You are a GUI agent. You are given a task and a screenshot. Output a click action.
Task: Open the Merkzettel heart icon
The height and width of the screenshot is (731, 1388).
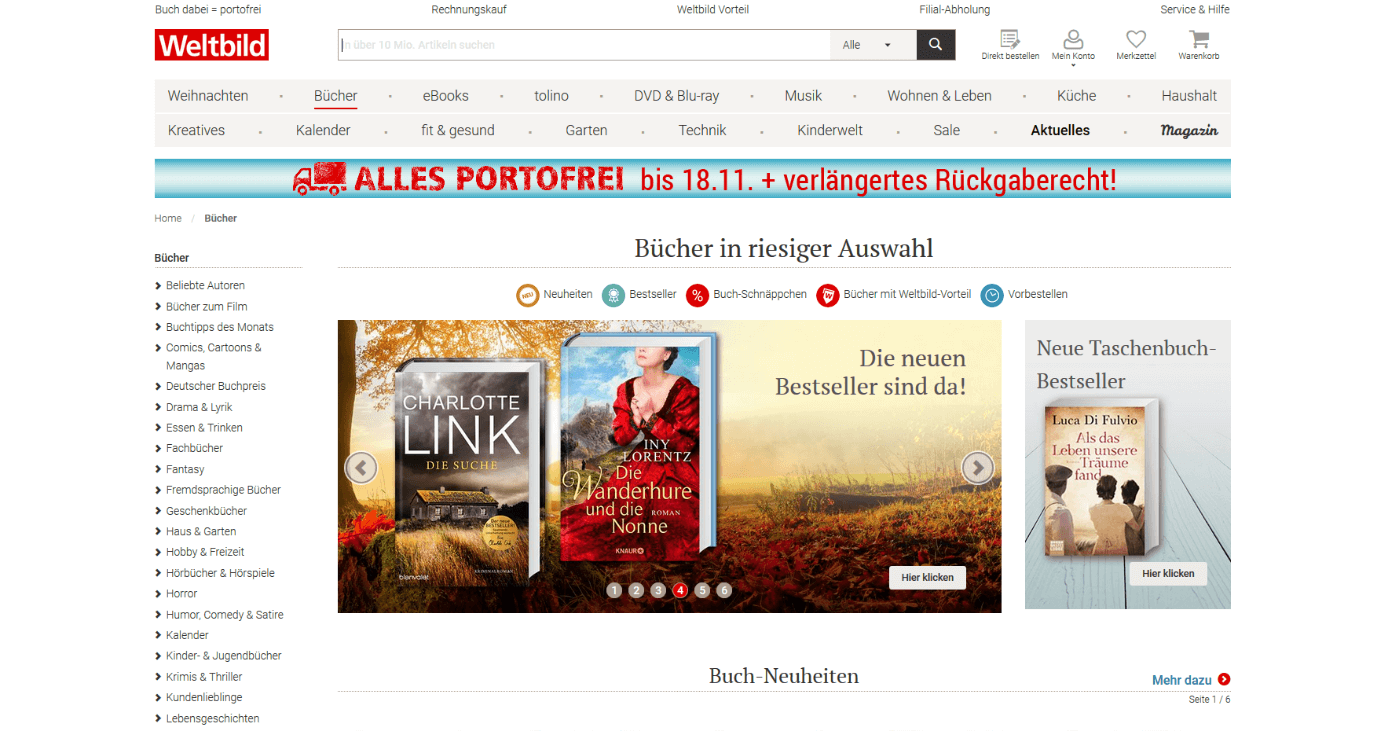(1136, 40)
